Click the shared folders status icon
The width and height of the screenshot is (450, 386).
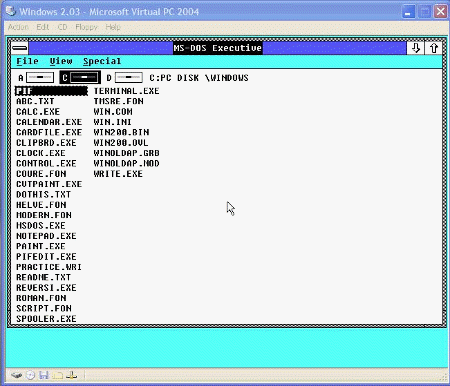(x=57, y=376)
